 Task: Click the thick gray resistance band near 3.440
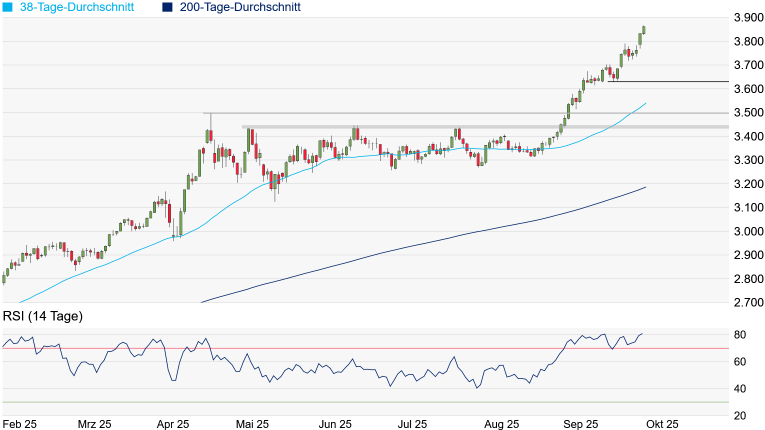click(x=485, y=127)
